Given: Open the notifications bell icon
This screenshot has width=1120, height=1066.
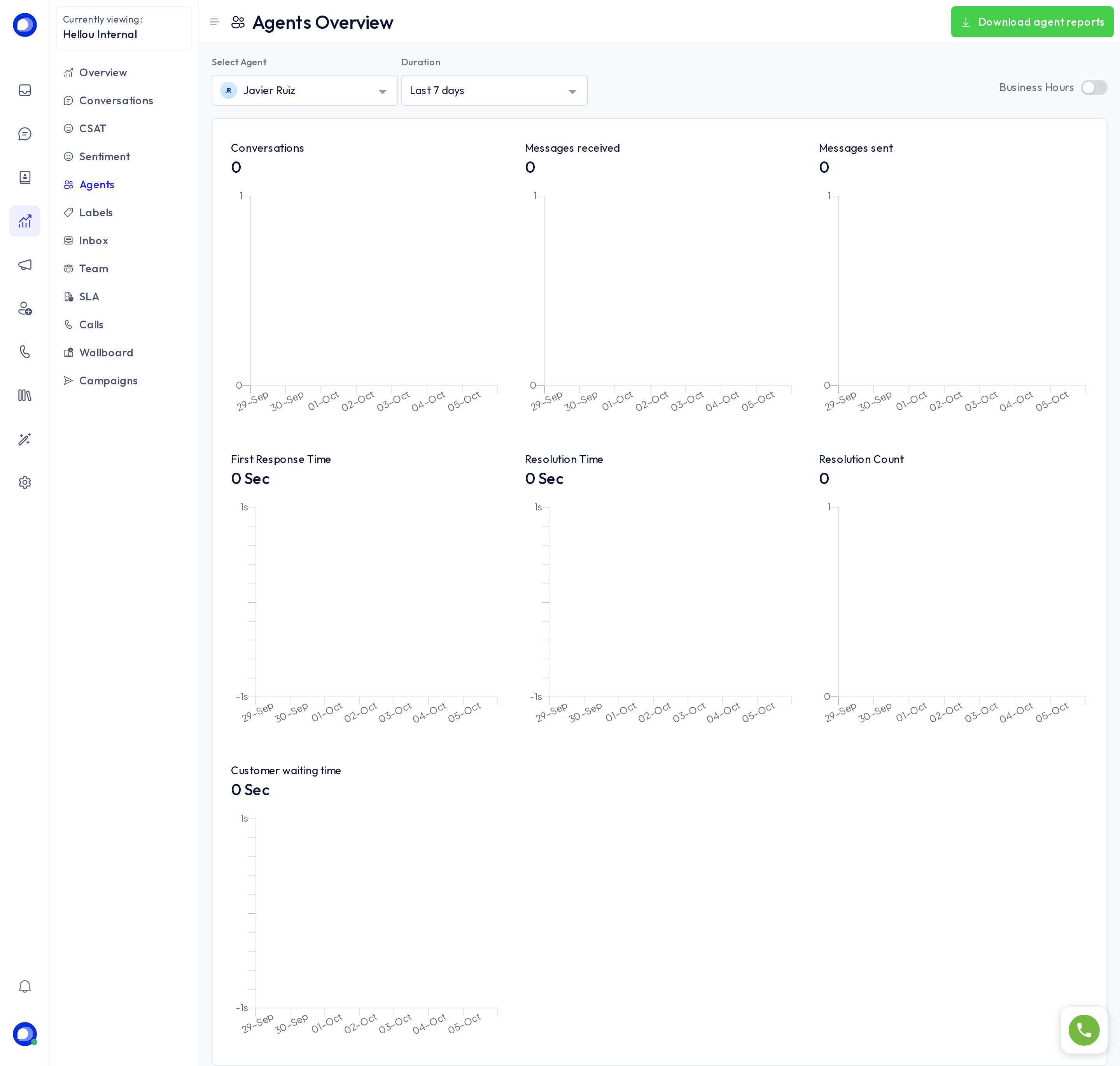Looking at the screenshot, I should [x=24, y=987].
